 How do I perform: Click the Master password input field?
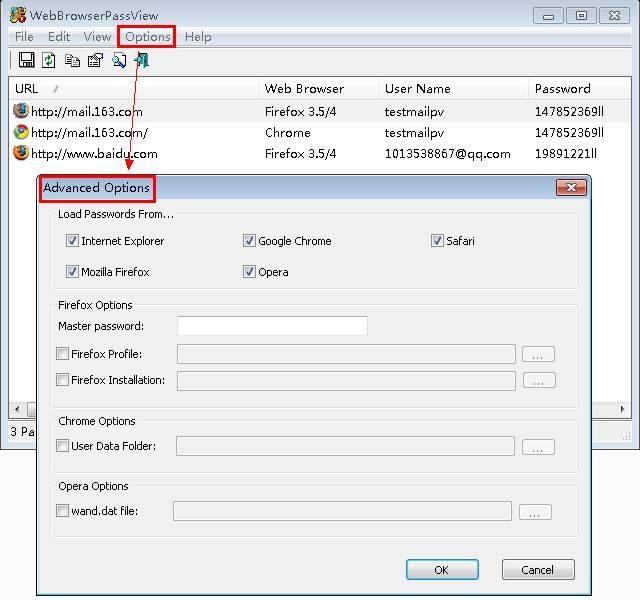tap(272, 326)
